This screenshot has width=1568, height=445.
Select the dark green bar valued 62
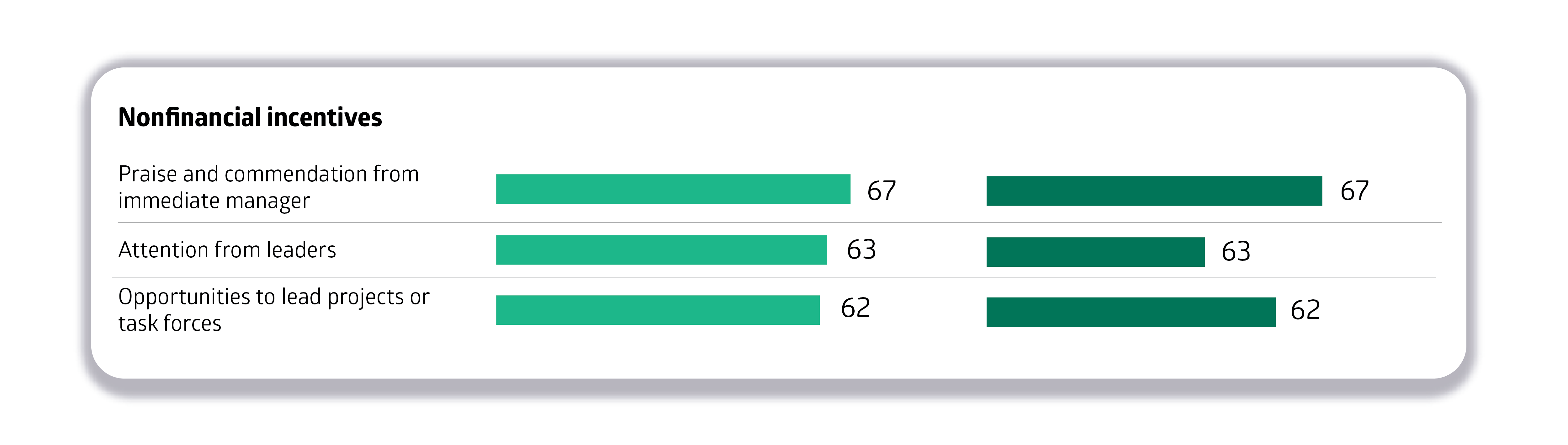[1130, 312]
